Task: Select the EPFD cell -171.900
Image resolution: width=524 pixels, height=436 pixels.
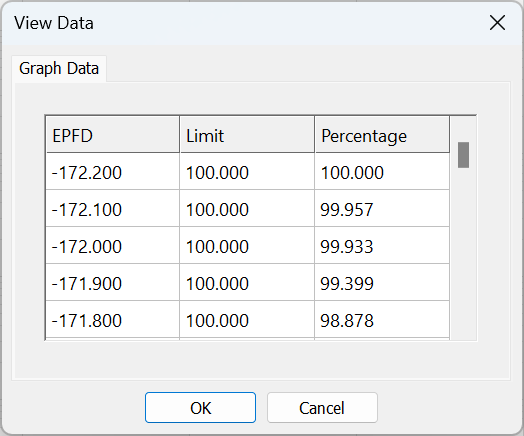Action: point(113,283)
